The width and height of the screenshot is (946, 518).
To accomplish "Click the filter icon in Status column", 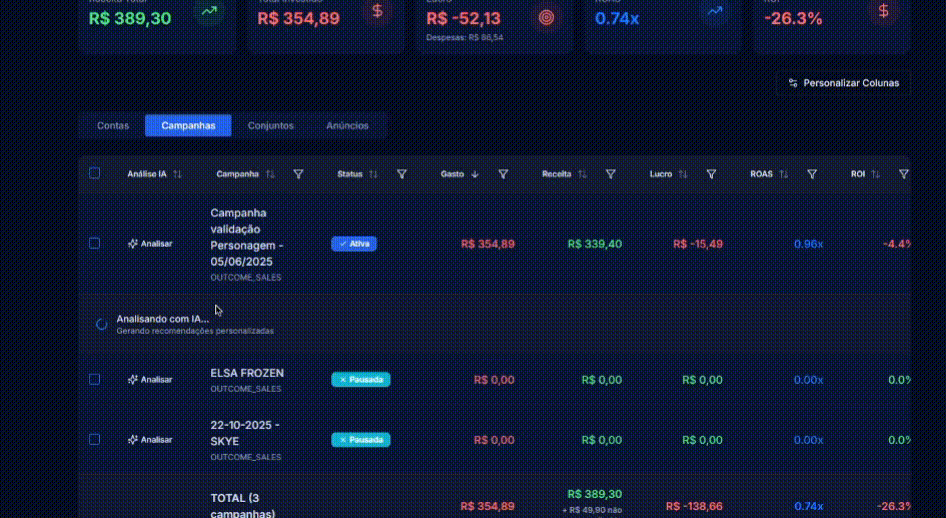I will [x=401, y=174].
